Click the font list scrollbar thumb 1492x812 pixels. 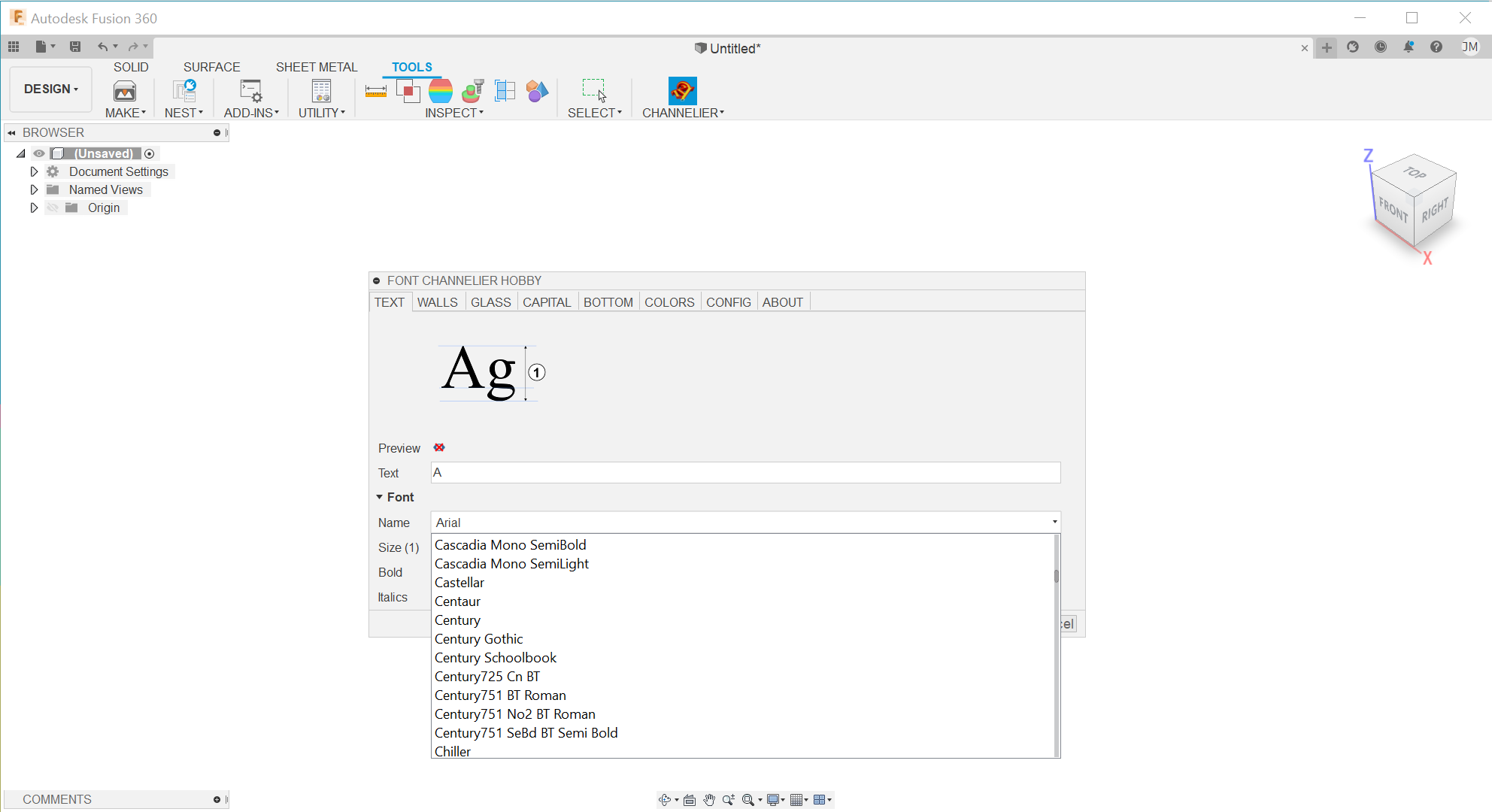coord(1056,576)
